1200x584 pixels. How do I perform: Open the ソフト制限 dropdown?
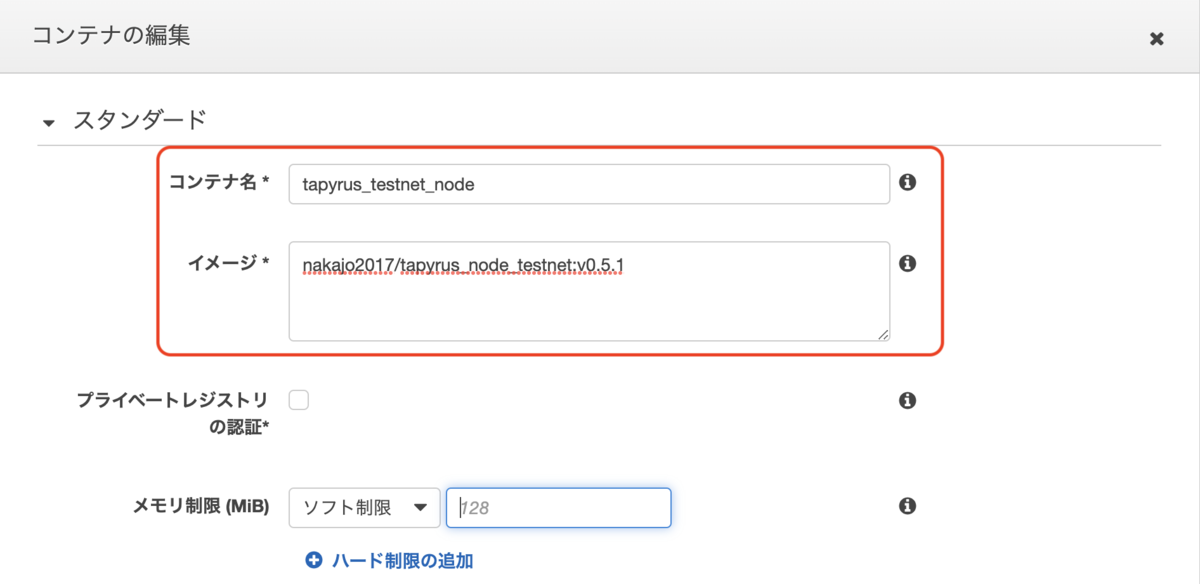[x=364, y=507]
